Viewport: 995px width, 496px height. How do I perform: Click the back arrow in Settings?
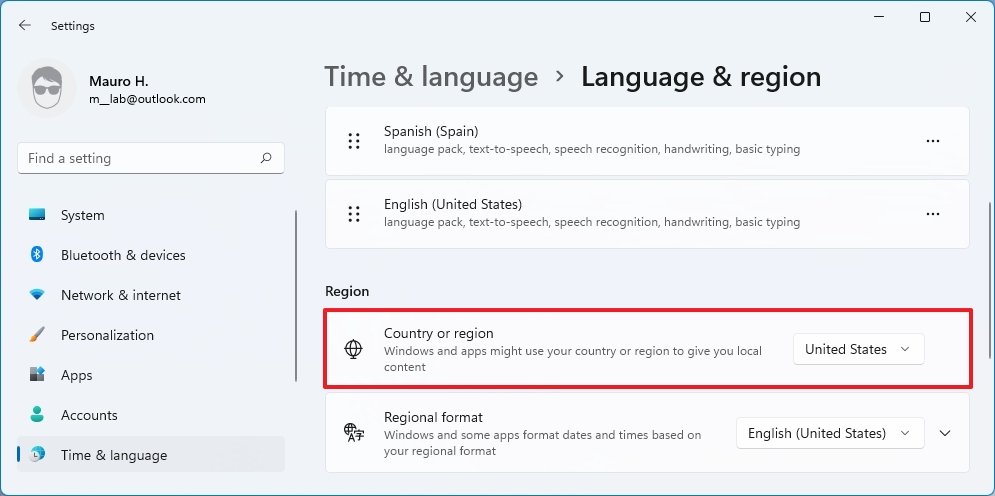(25, 25)
